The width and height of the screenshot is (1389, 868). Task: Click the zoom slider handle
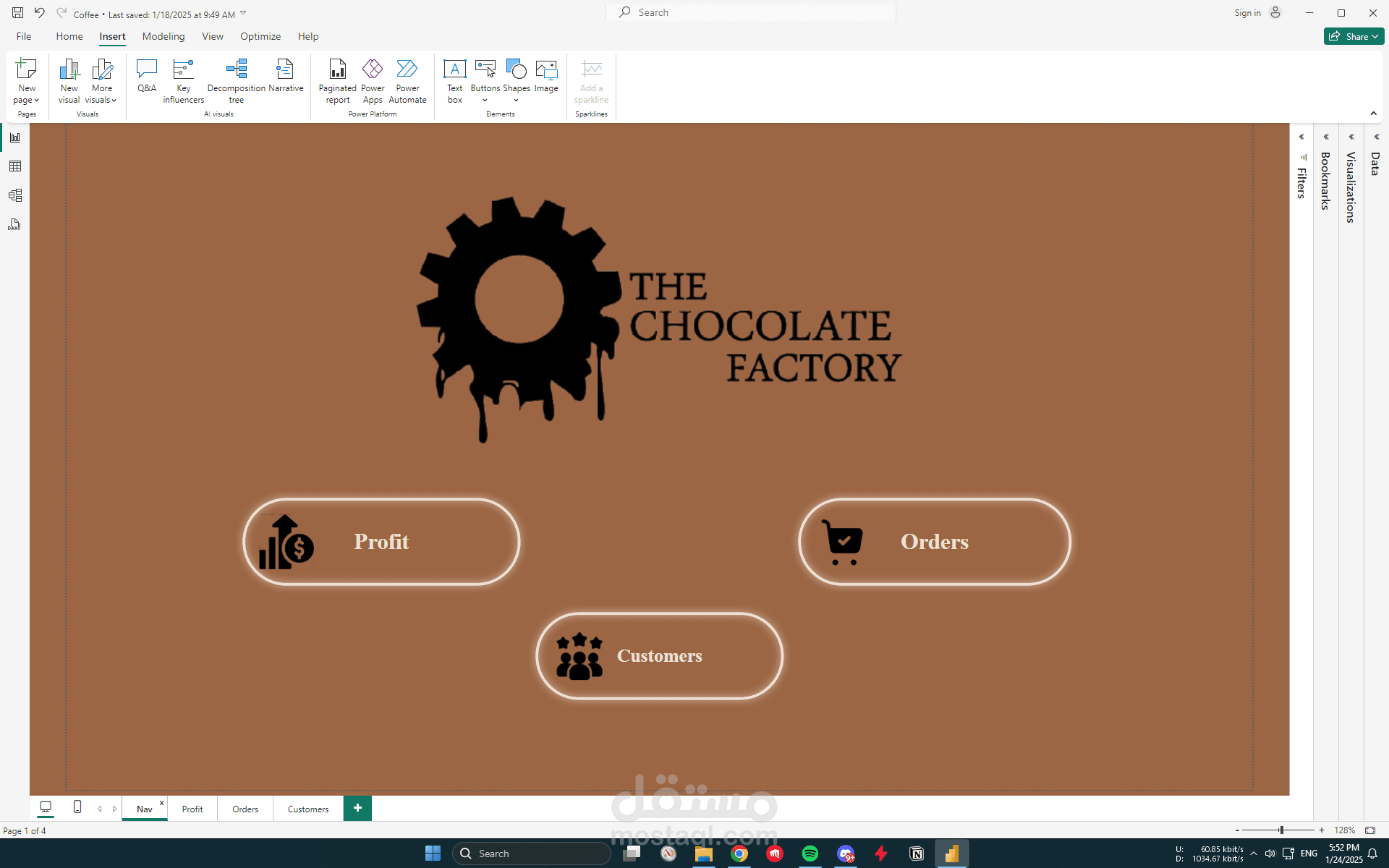1281,830
